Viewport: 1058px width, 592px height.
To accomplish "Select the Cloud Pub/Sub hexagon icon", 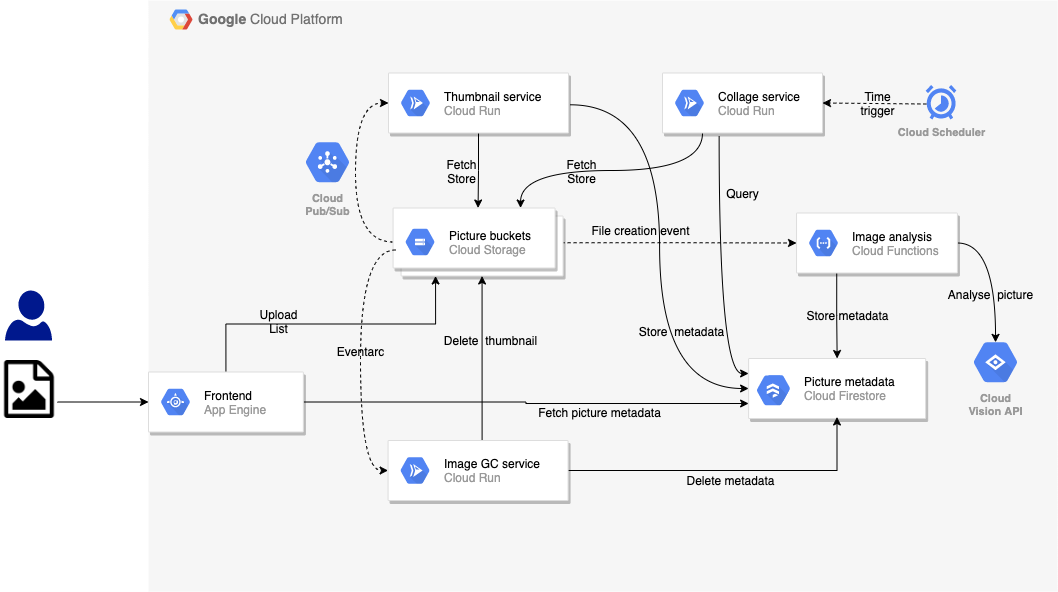I will (327, 162).
